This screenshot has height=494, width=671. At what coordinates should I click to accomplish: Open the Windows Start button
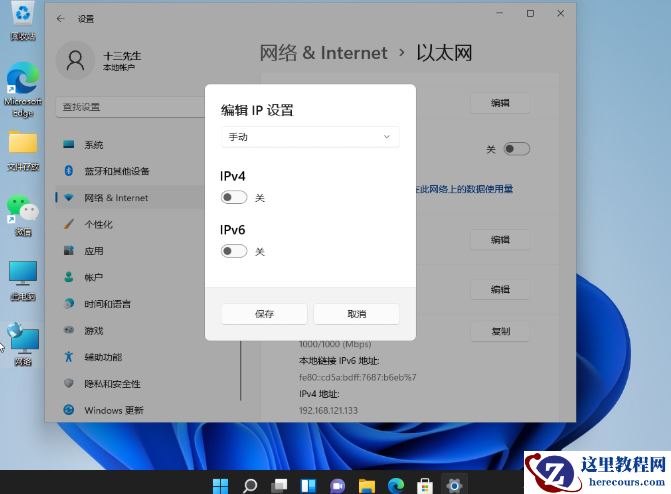(221, 485)
